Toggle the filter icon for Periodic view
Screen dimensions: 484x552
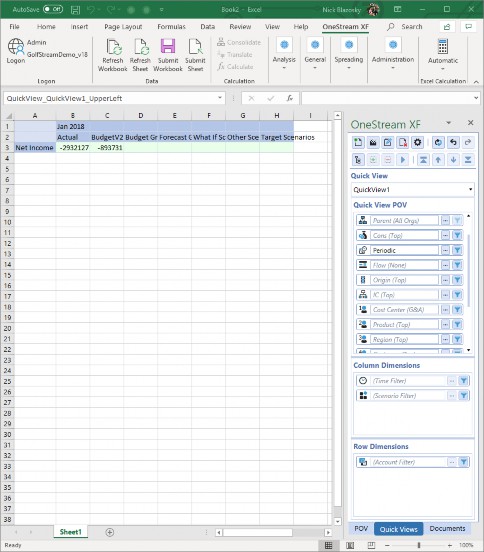[457, 250]
